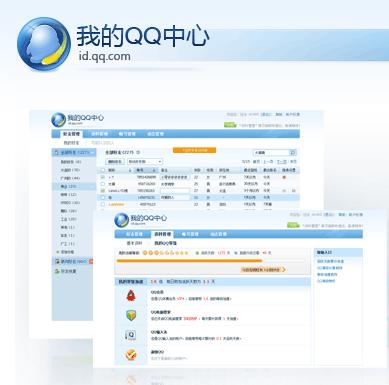Click remark field in third friend row
The width and height of the screenshot is (389, 385).
pyautogui.click(x=175, y=191)
